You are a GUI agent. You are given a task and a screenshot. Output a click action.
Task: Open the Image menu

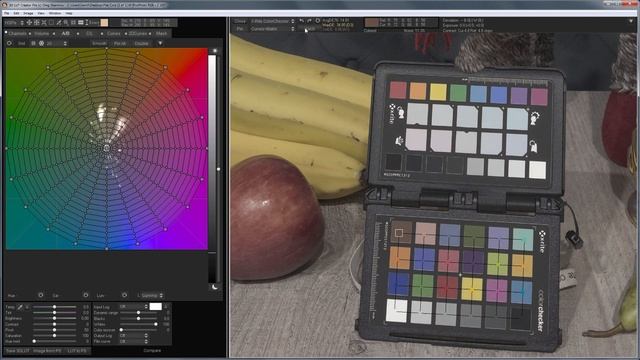(x=28, y=13)
